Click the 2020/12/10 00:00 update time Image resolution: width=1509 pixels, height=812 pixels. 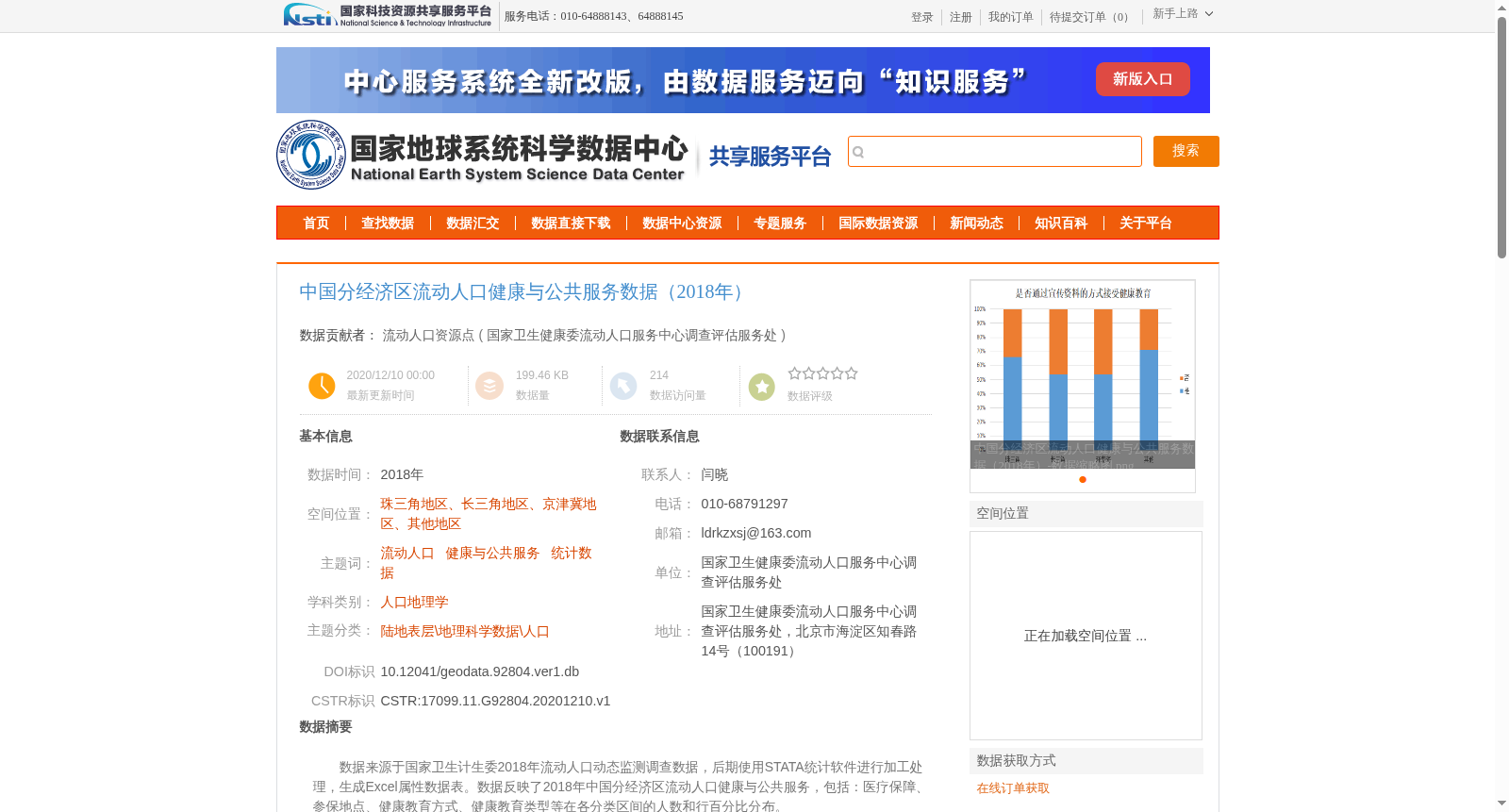click(390, 375)
